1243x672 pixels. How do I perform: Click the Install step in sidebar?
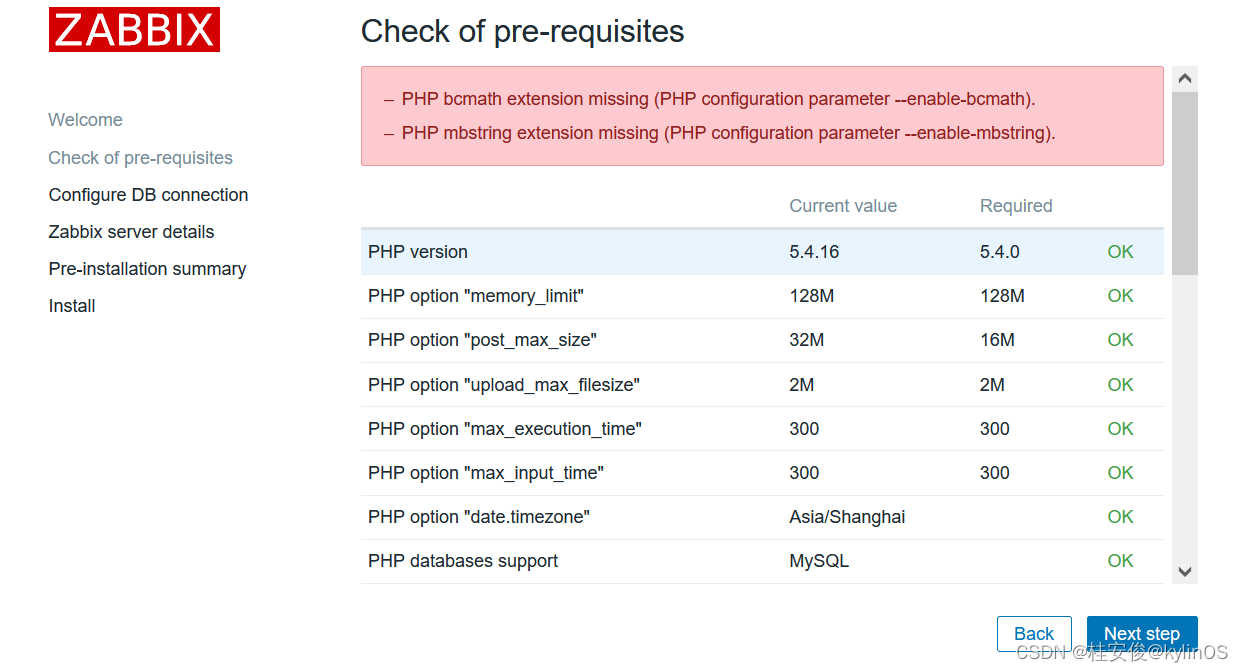point(72,306)
